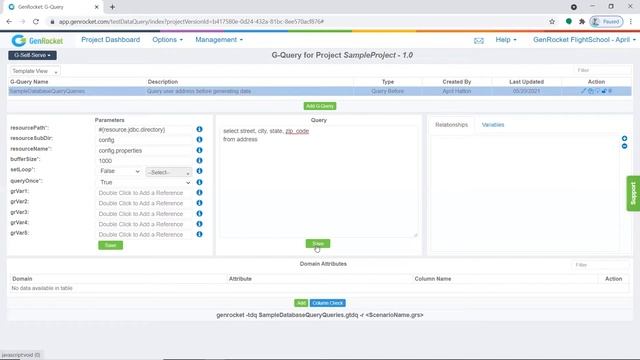Click the grVar1 reference field
This screenshot has width=640, height=360.
click(144, 193)
